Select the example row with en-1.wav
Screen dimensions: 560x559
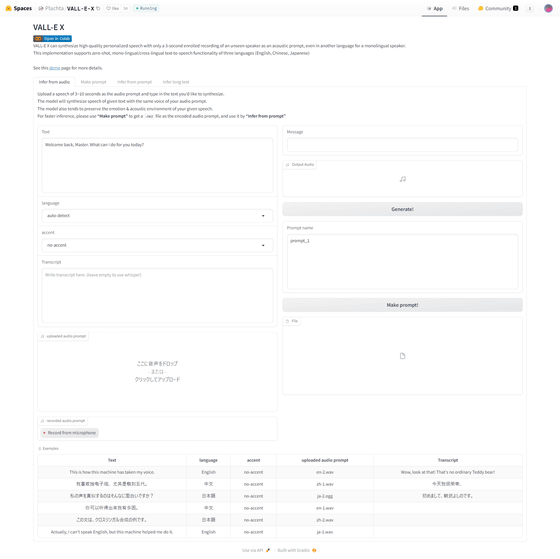click(280, 508)
